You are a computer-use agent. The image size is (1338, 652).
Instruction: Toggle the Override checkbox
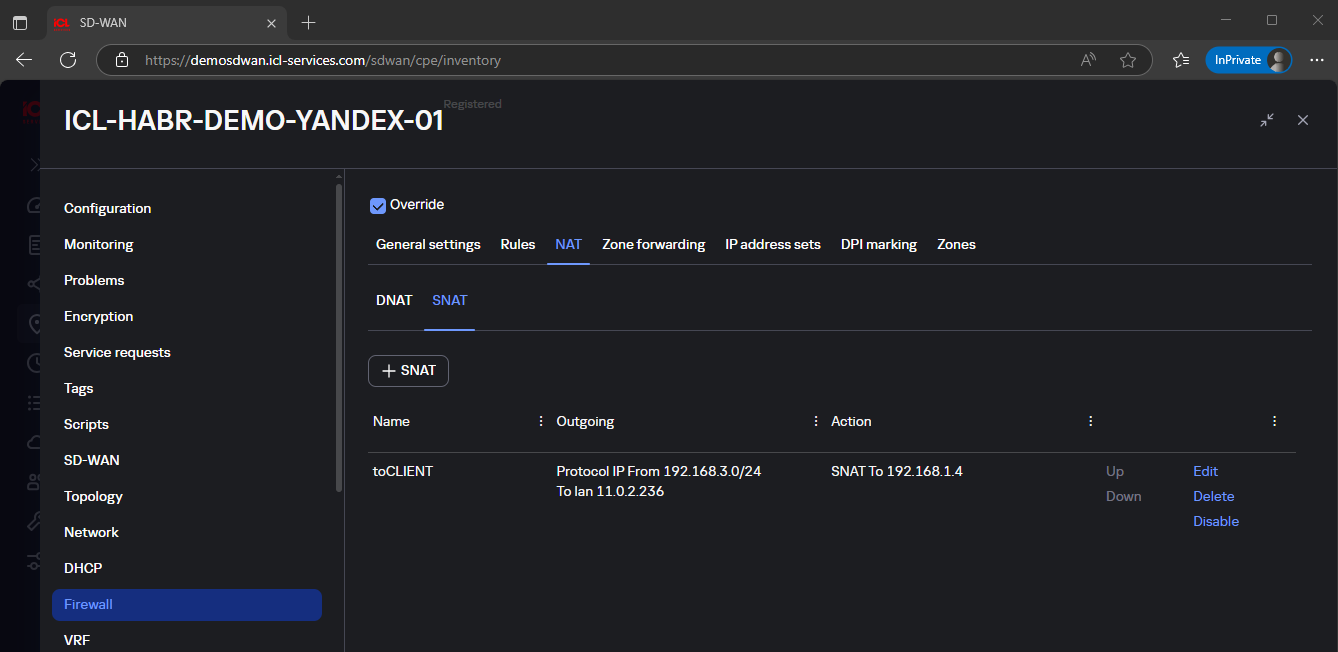coord(378,205)
